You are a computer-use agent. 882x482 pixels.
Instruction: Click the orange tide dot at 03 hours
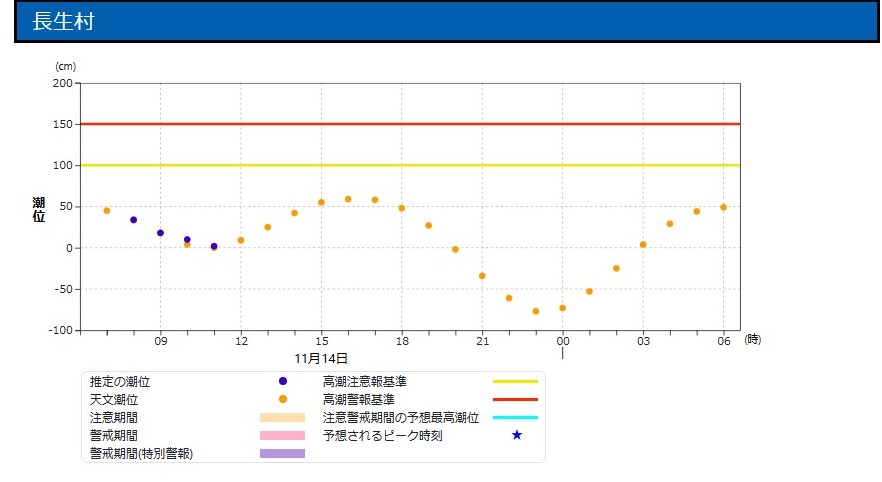pyautogui.click(x=643, y=245)
